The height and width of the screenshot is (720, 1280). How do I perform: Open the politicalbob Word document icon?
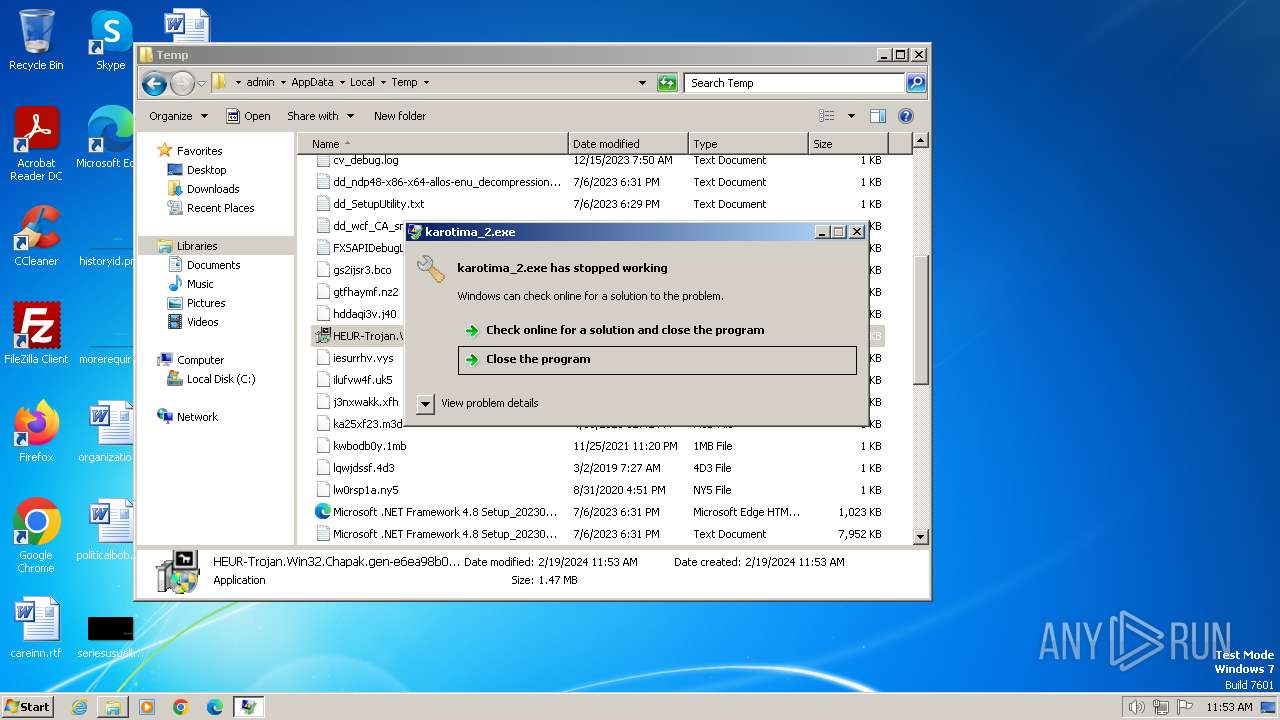[106, 529]
